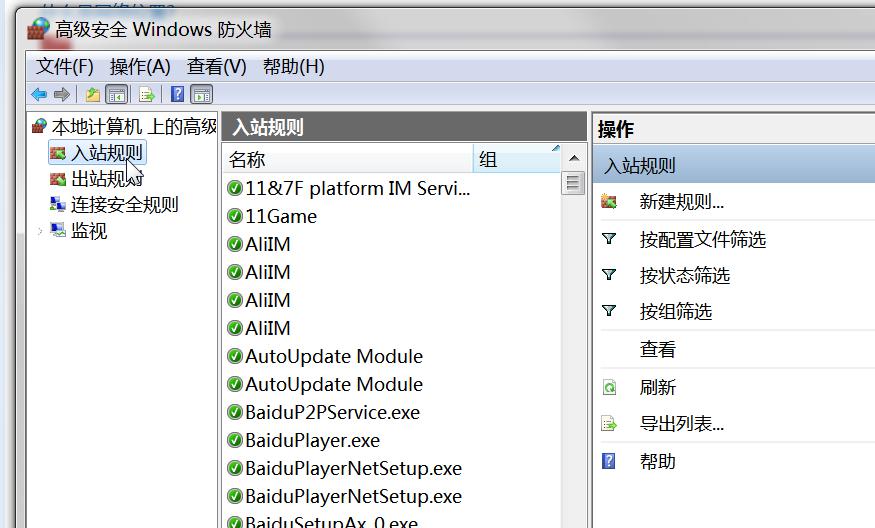
Task: Click the firewall icon in title bar
Action: (x=39, y=29)
